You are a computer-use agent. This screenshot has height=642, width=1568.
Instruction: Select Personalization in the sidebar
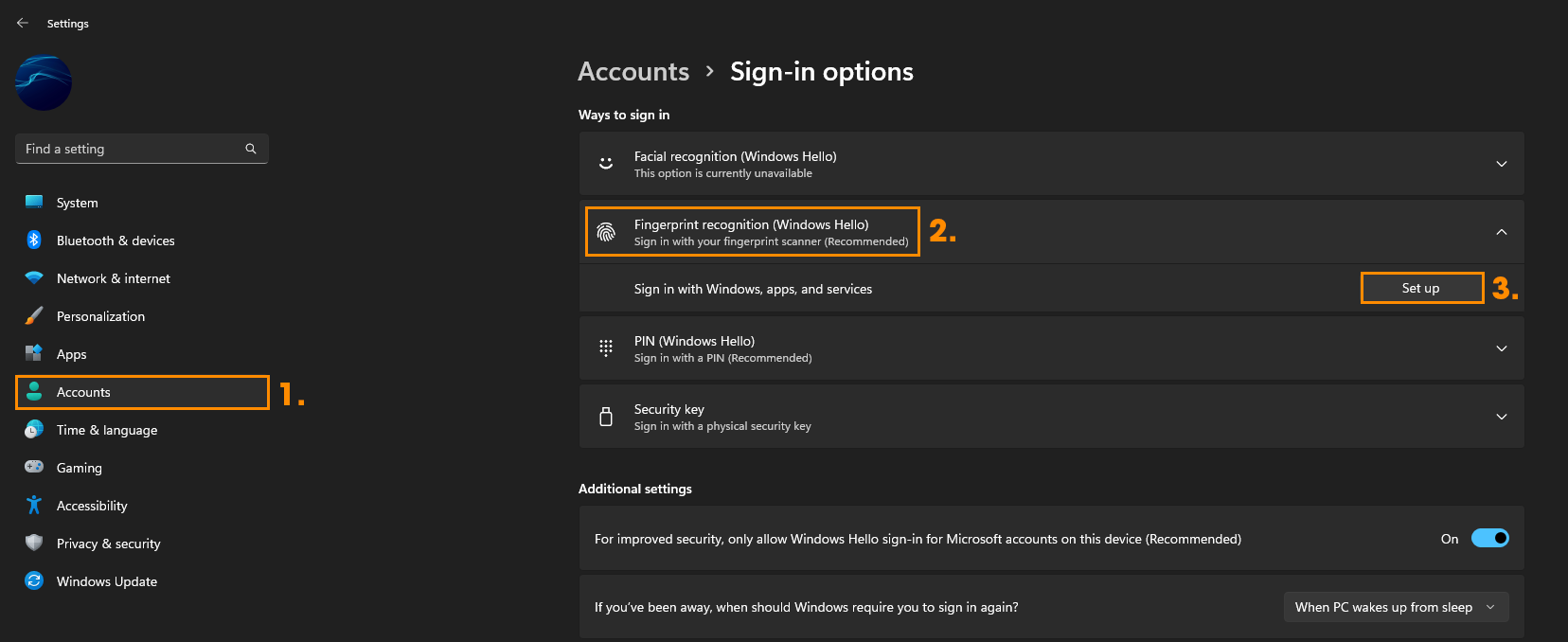142,316
